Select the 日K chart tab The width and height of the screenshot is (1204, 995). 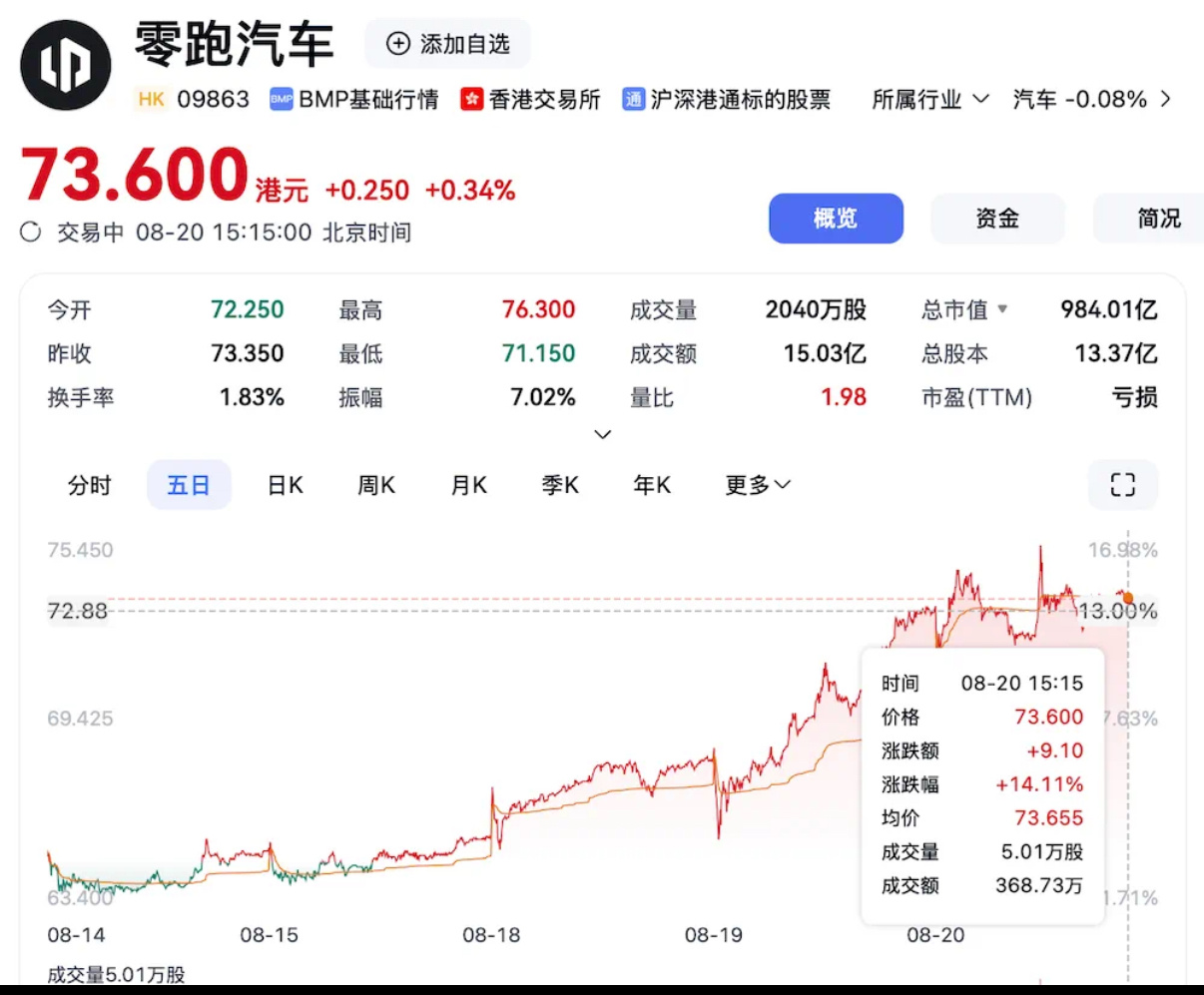coord(286,485)
